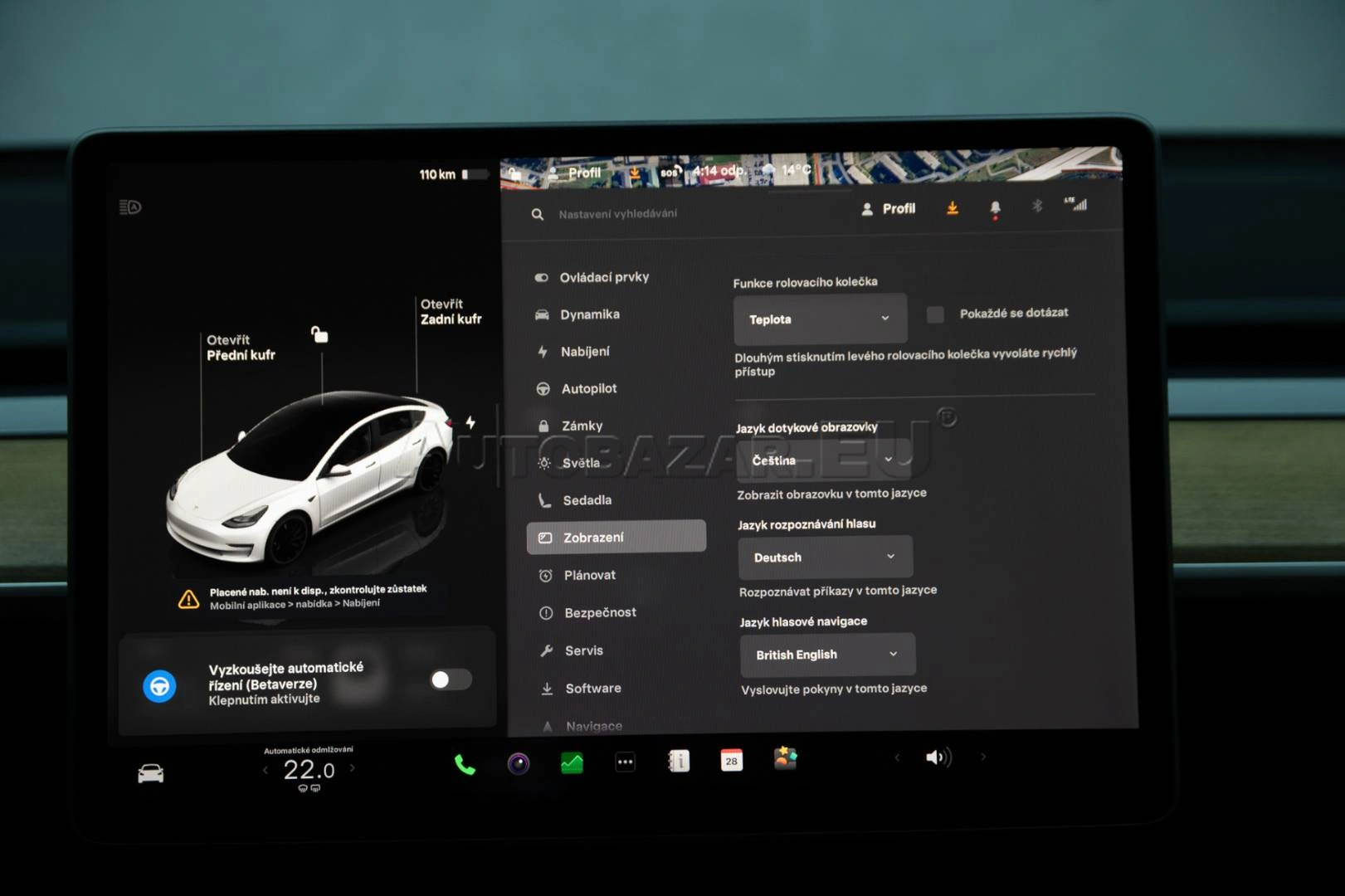Open the green Energy chart app
The height and width of the screenshot is (896, 1345).
point(572,762)
